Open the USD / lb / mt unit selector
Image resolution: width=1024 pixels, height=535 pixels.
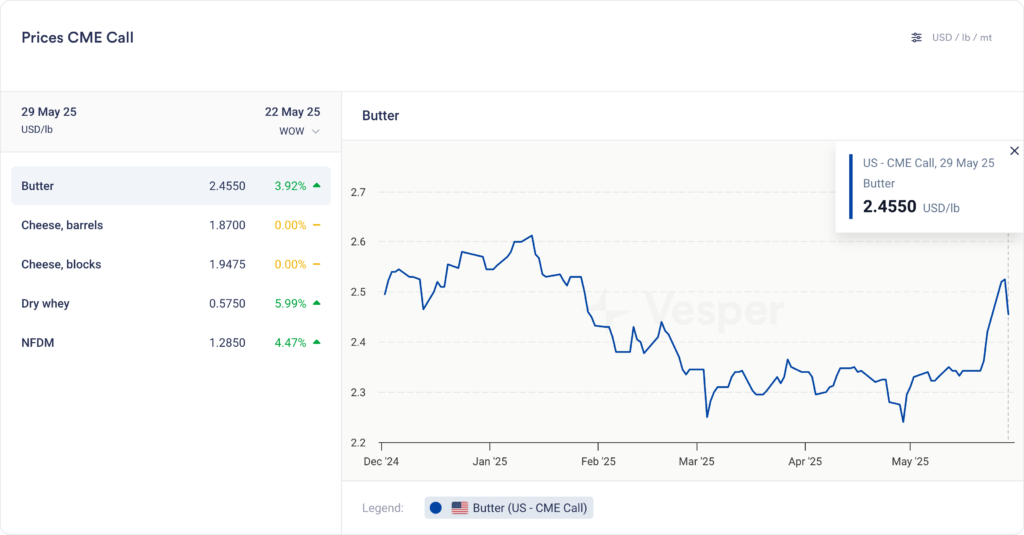[x=961, y=38]
